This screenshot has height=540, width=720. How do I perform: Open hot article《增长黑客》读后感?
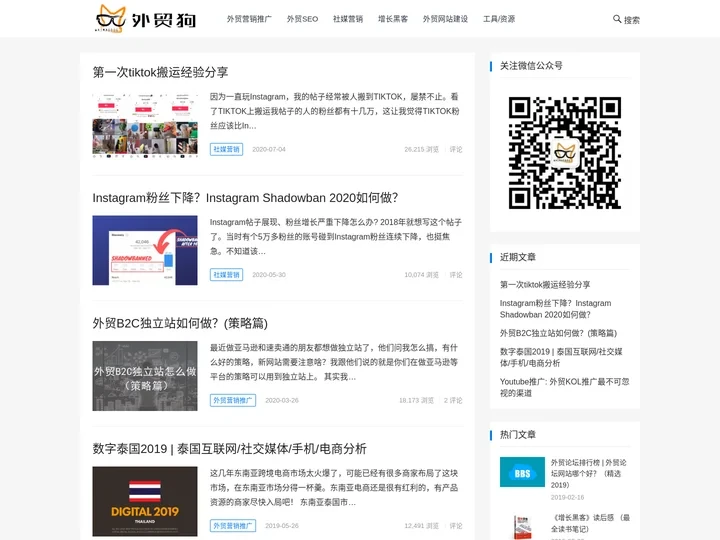590,523
